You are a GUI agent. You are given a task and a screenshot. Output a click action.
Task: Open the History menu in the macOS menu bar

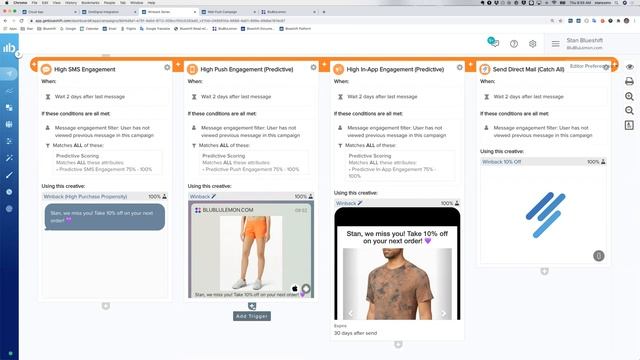pyautogui.click(x=71, y=2)
